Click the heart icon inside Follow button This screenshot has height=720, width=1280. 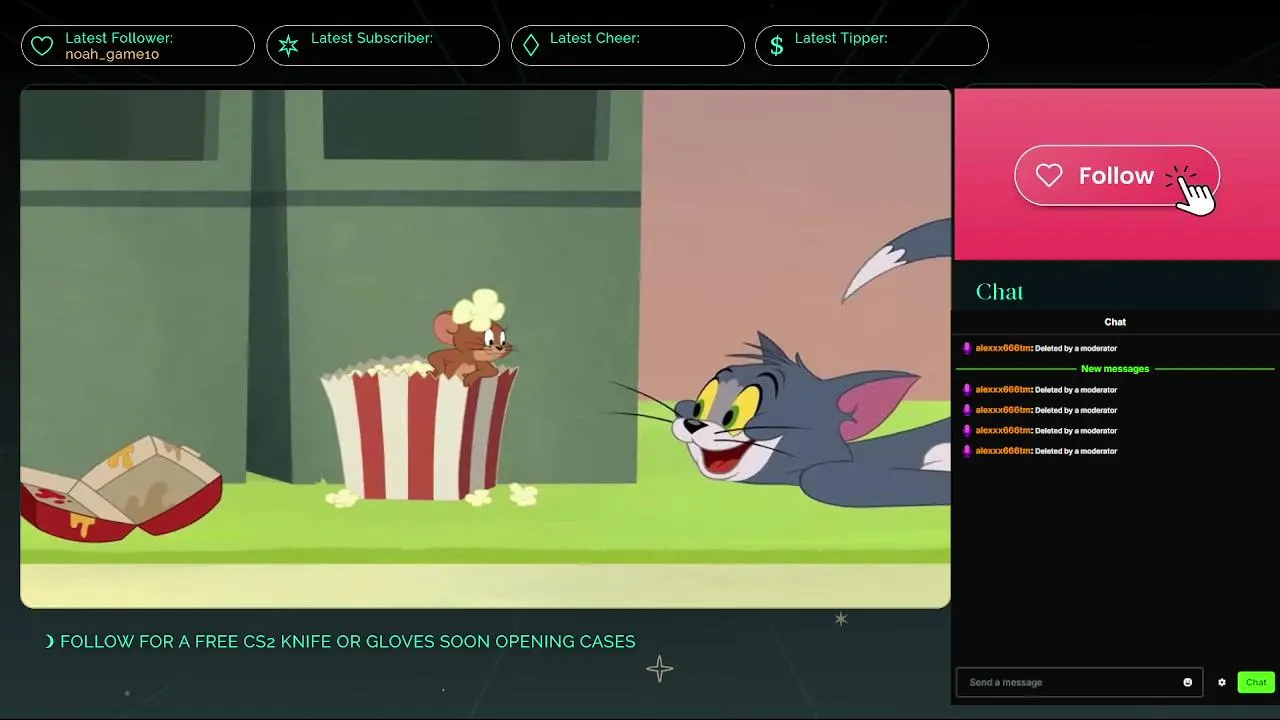tap(1048, 176)
